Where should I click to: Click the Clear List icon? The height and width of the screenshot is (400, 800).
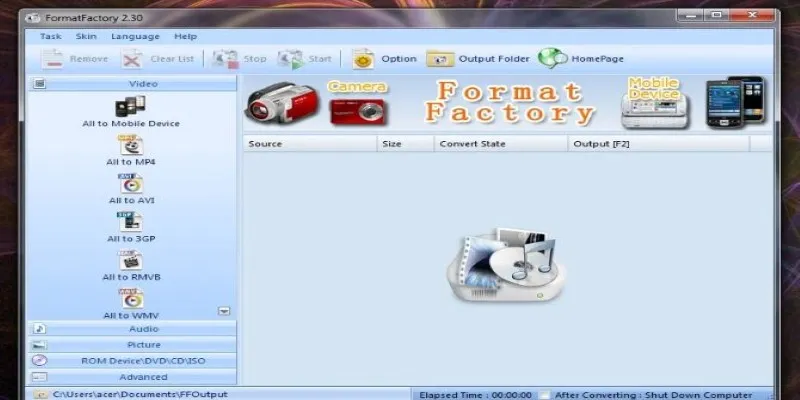pyautogui.click(x=132, y=59)
